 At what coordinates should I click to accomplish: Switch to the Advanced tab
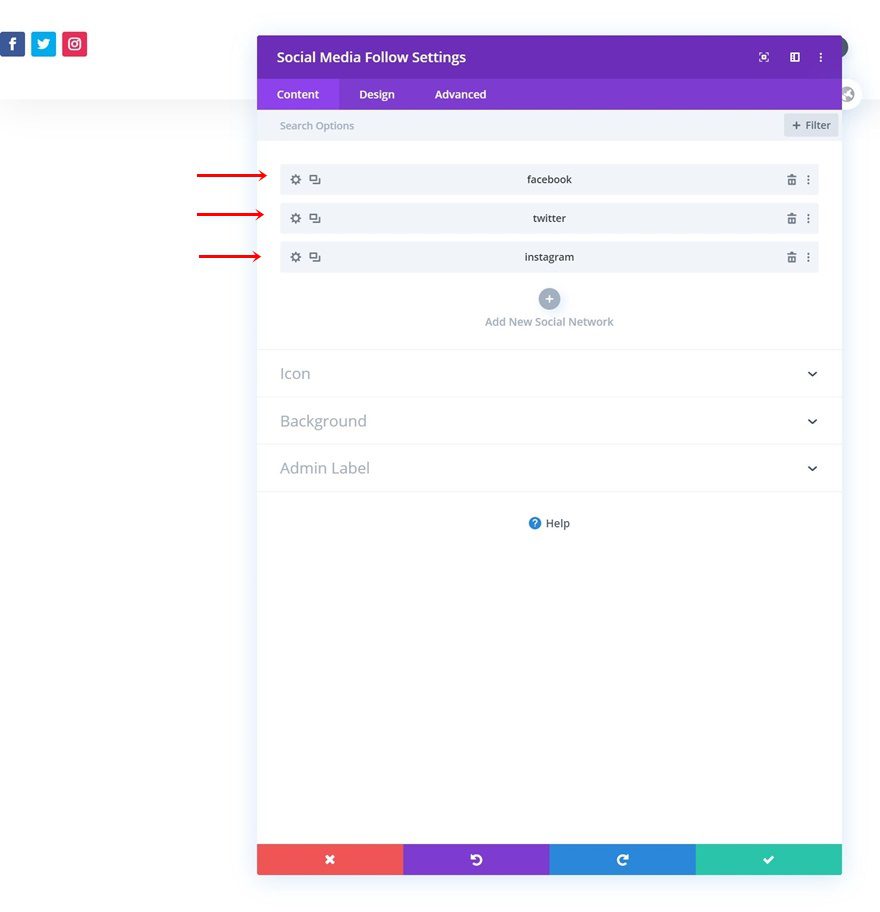460,94
